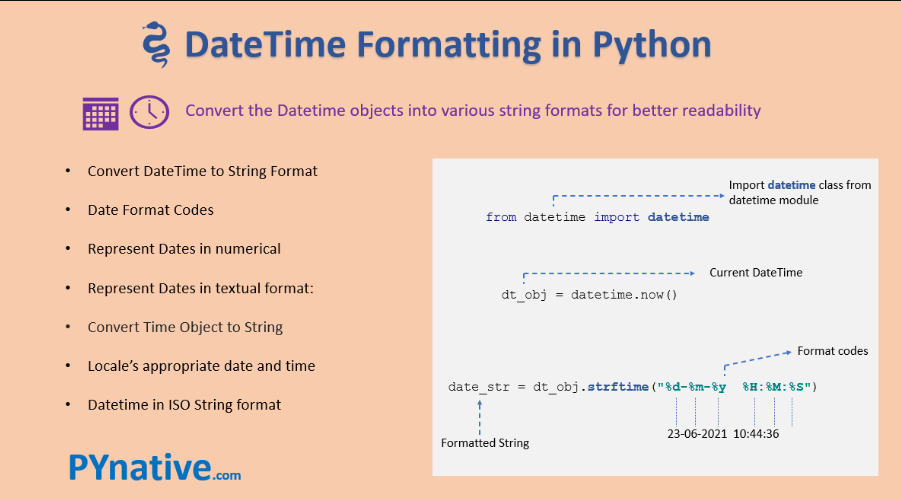Click the blue snake logo icon
The image size is (901, 500).
pos(156,44)
